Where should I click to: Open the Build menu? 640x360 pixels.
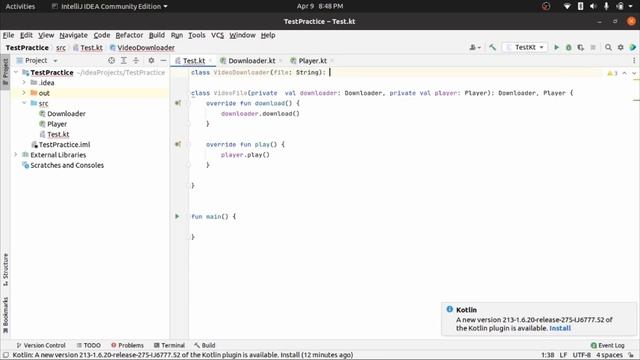(157, 35)
